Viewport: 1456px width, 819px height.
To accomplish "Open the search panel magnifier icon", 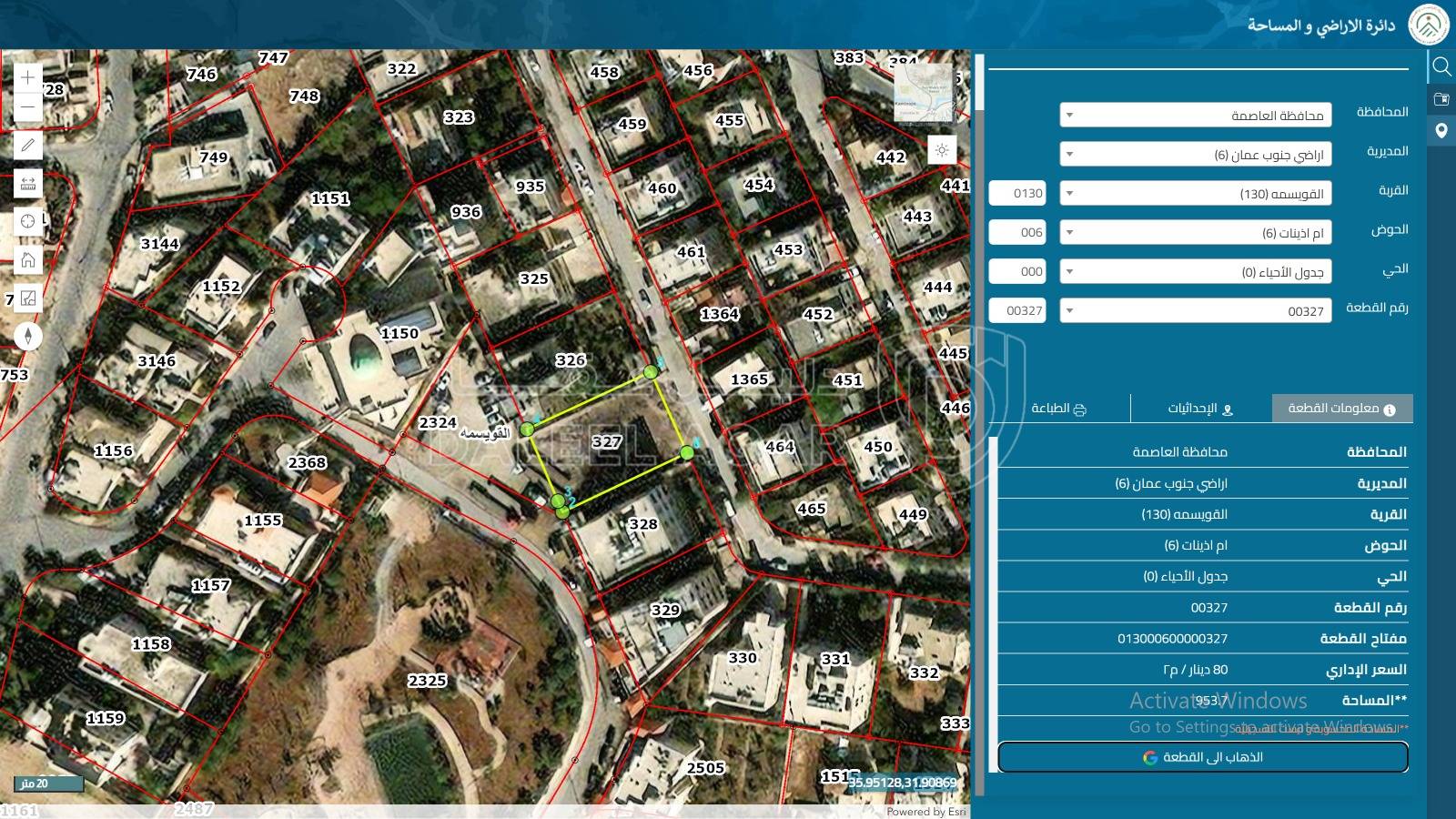I will tap(1441, 66).
